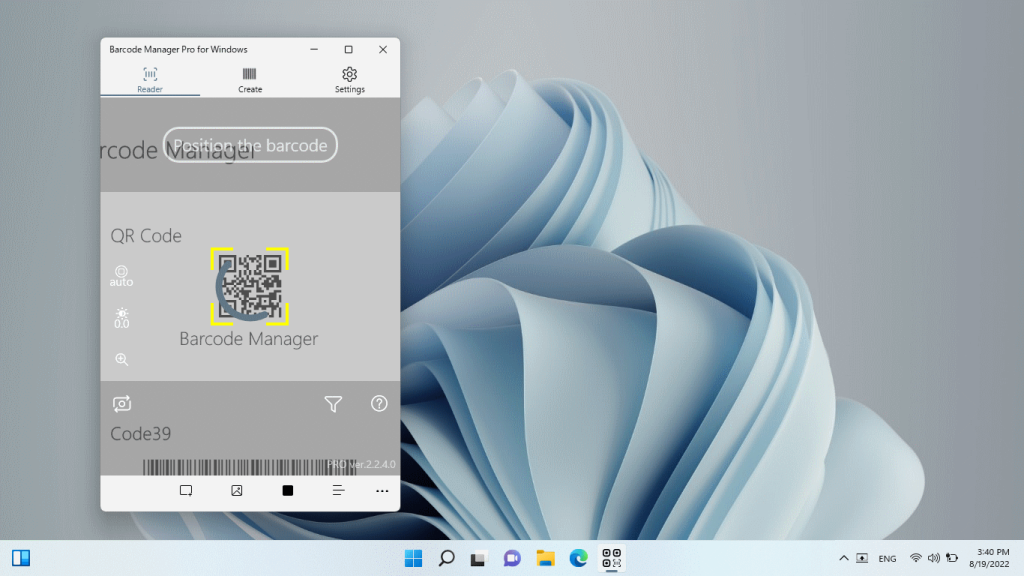Toggle the language indicator to switch keyboards
This screenshot has height=576, width=1024.
pyautogui.click(x=887, y=558)
